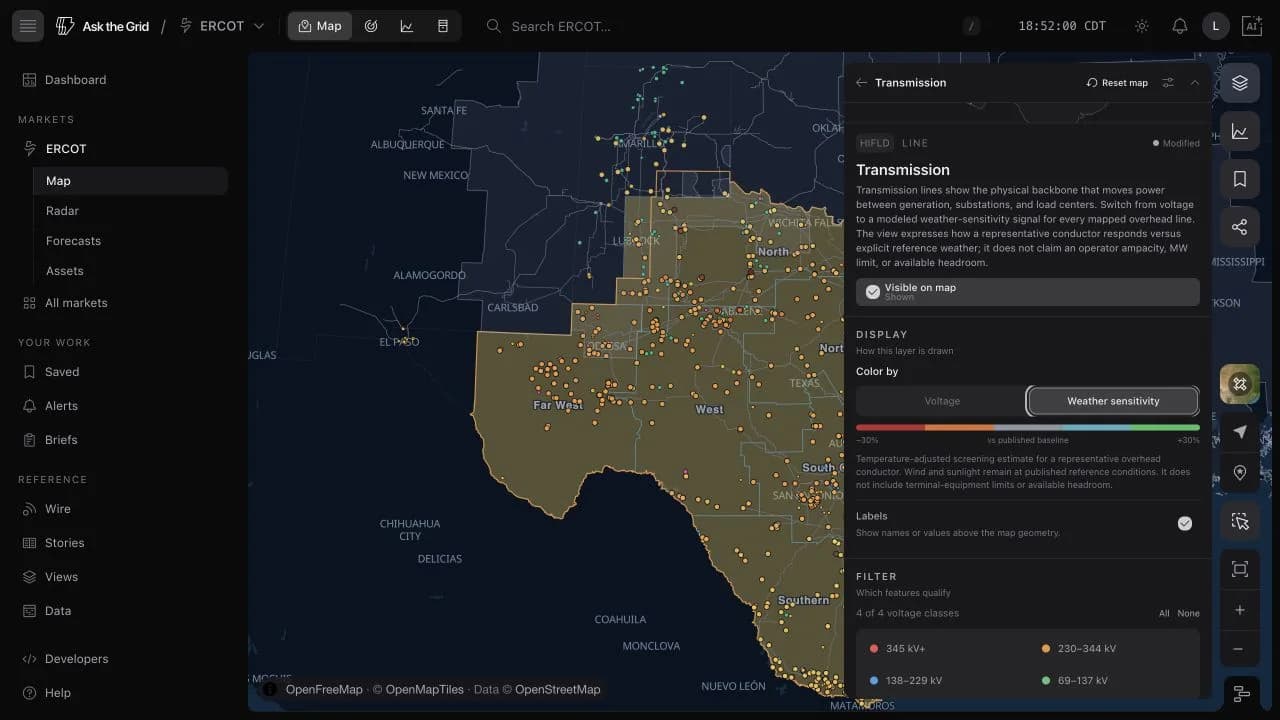
Task: Select ERCOT under Markets
Action: click(x=123, y=149)
